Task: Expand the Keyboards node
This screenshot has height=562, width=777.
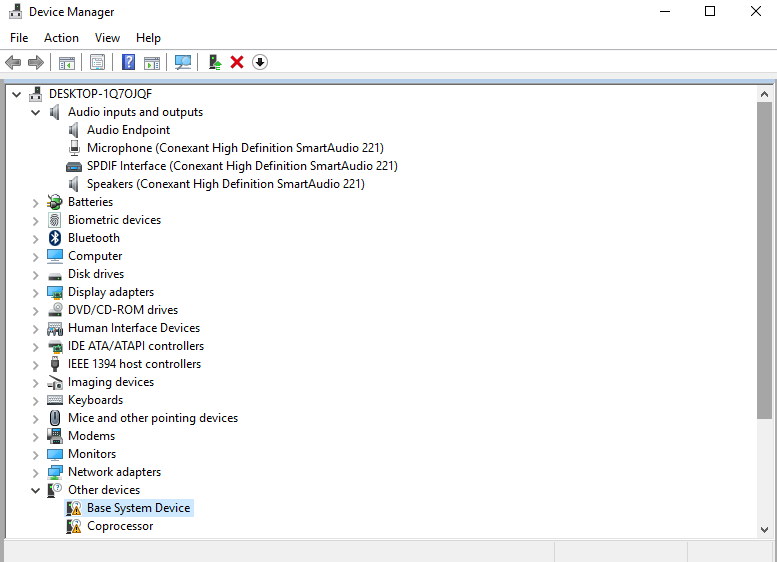Action: (36, 401)
